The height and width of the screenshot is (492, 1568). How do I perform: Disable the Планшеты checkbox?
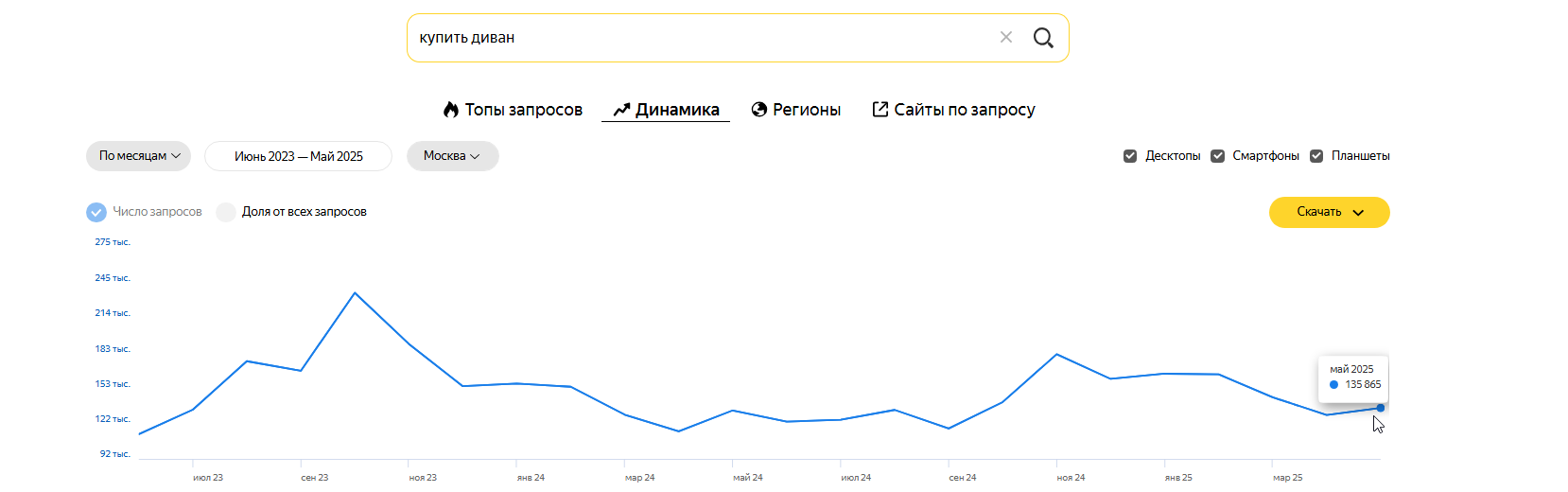click(x=1316, y=156)
